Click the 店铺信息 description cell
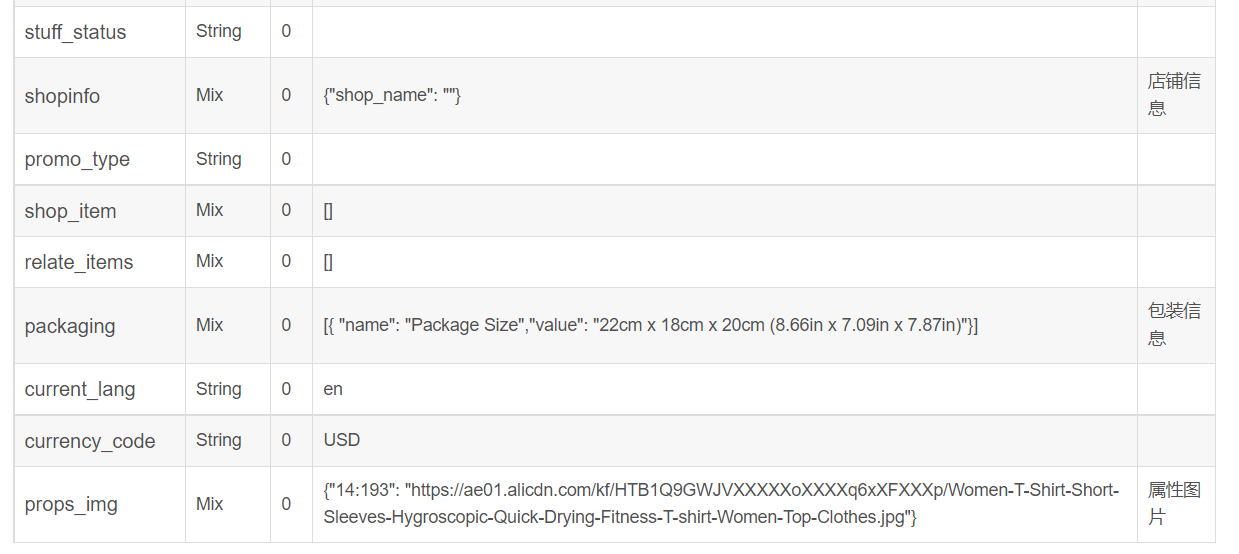Screen dimensions: 1239x554 click(1173, 95)
